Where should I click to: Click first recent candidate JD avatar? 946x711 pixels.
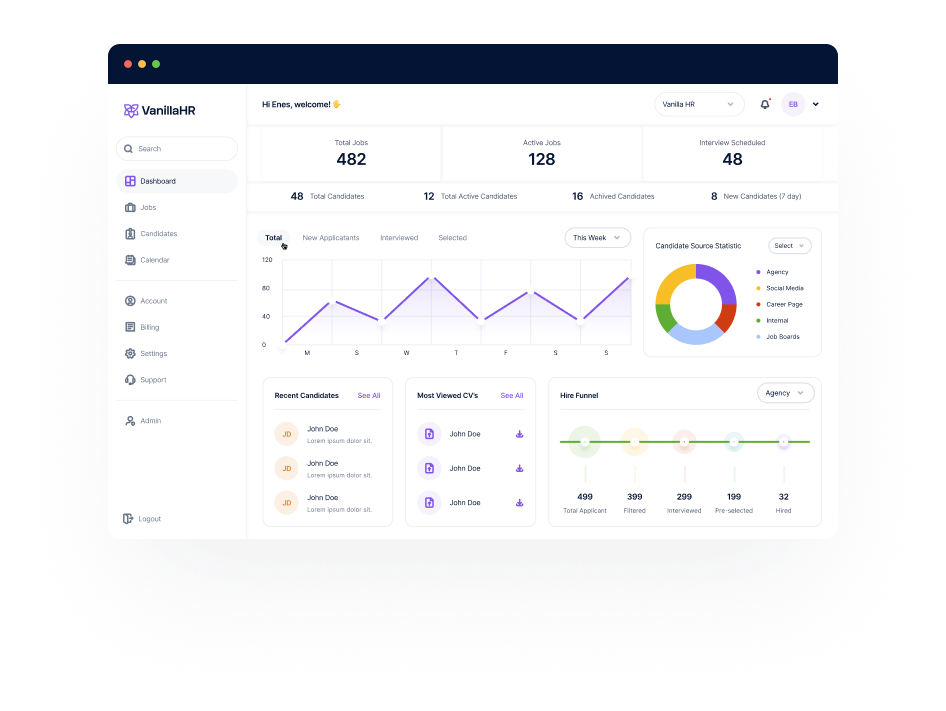pos(287,434)
